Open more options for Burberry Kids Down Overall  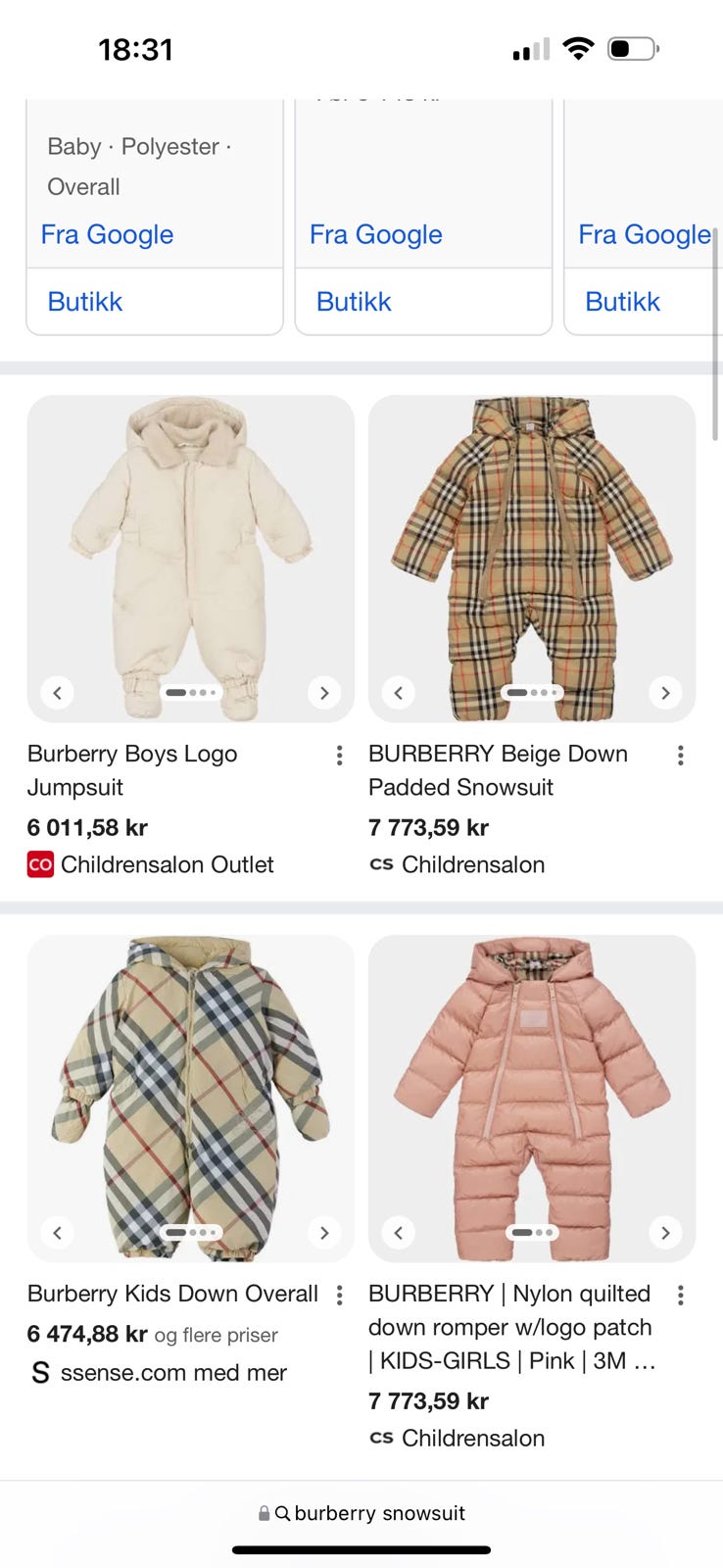point(339,1295)
